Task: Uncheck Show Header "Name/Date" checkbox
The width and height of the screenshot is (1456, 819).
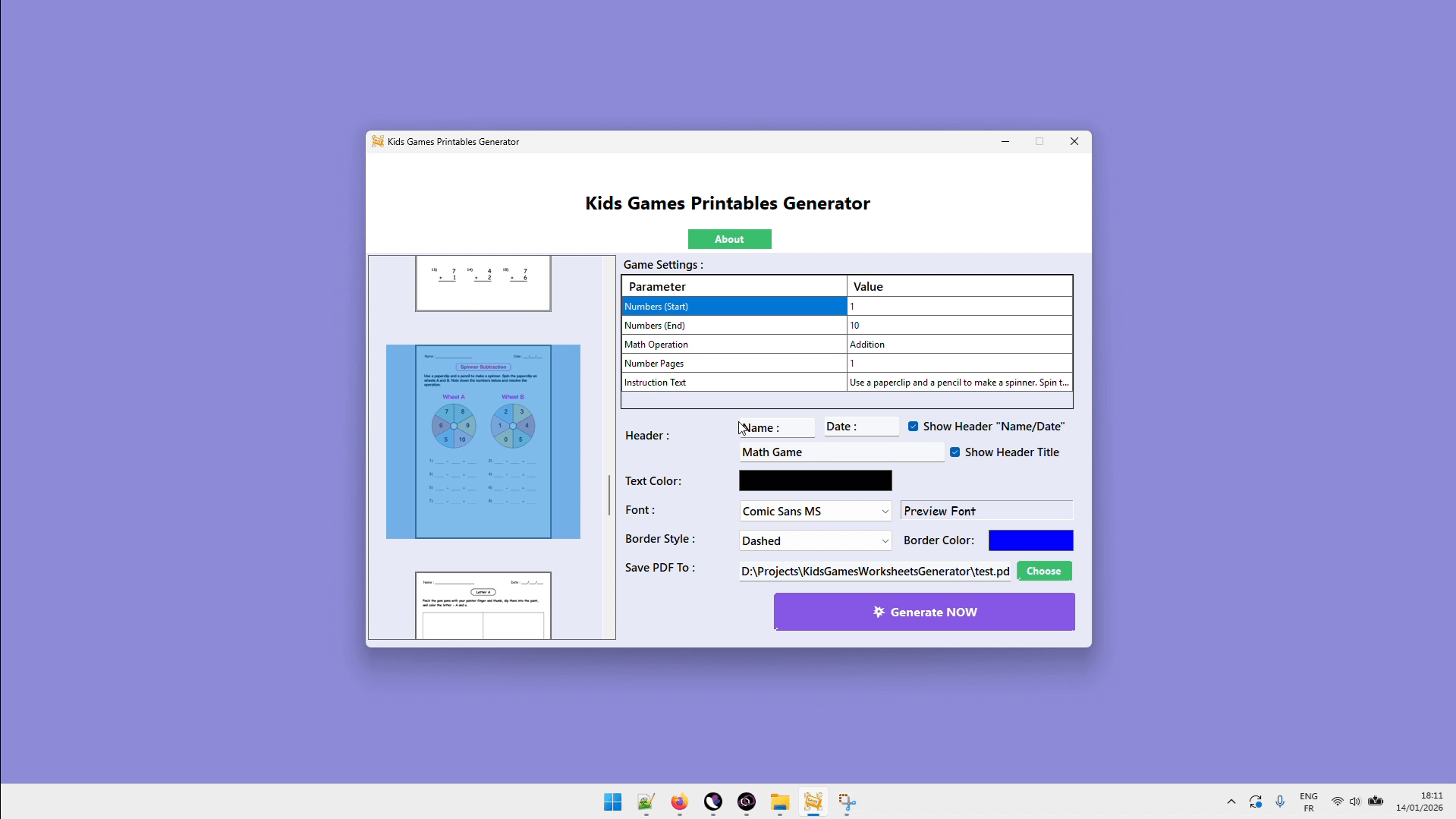Action: pos(914,427)
